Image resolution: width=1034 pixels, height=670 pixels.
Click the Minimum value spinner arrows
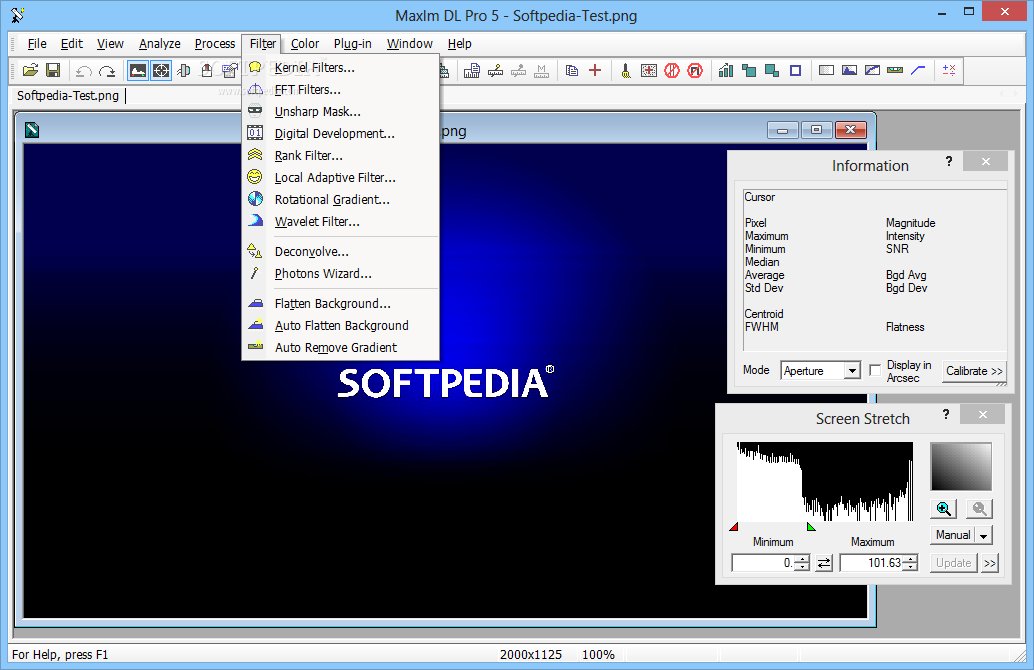(x=803, y=563)
